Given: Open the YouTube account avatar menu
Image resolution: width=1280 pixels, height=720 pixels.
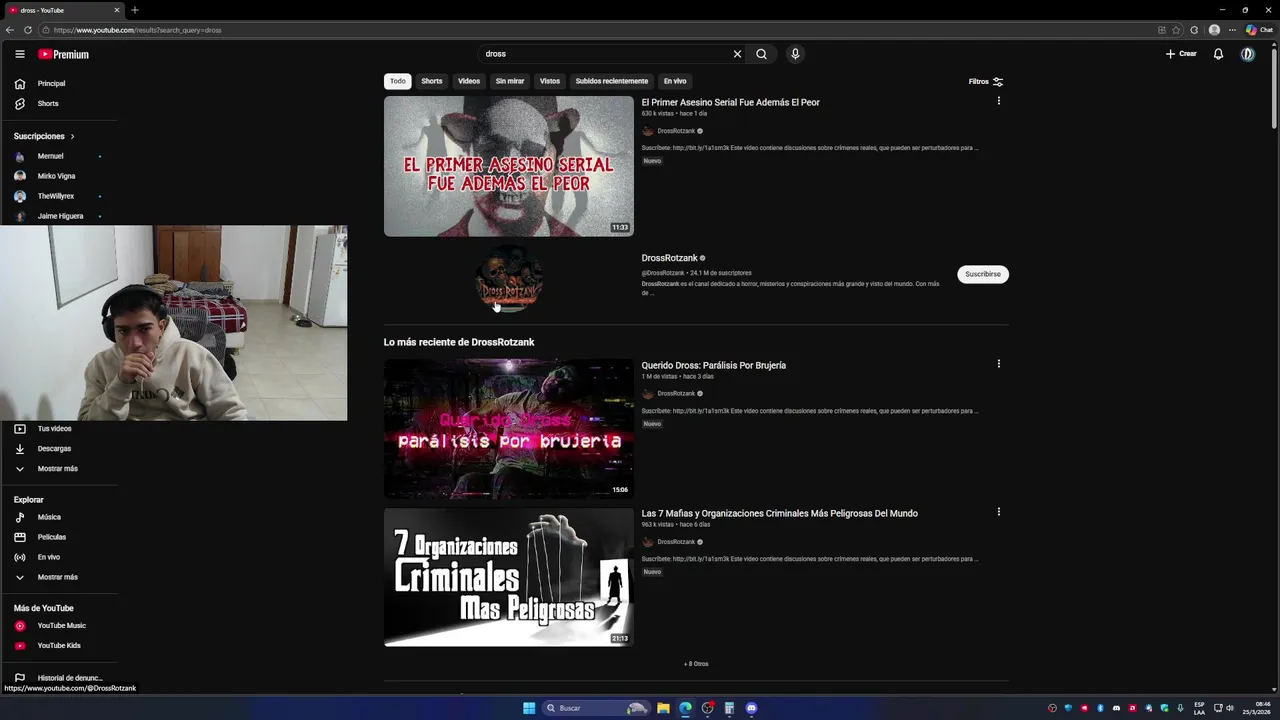Looking at the screenshot, I should point(1247,54).
